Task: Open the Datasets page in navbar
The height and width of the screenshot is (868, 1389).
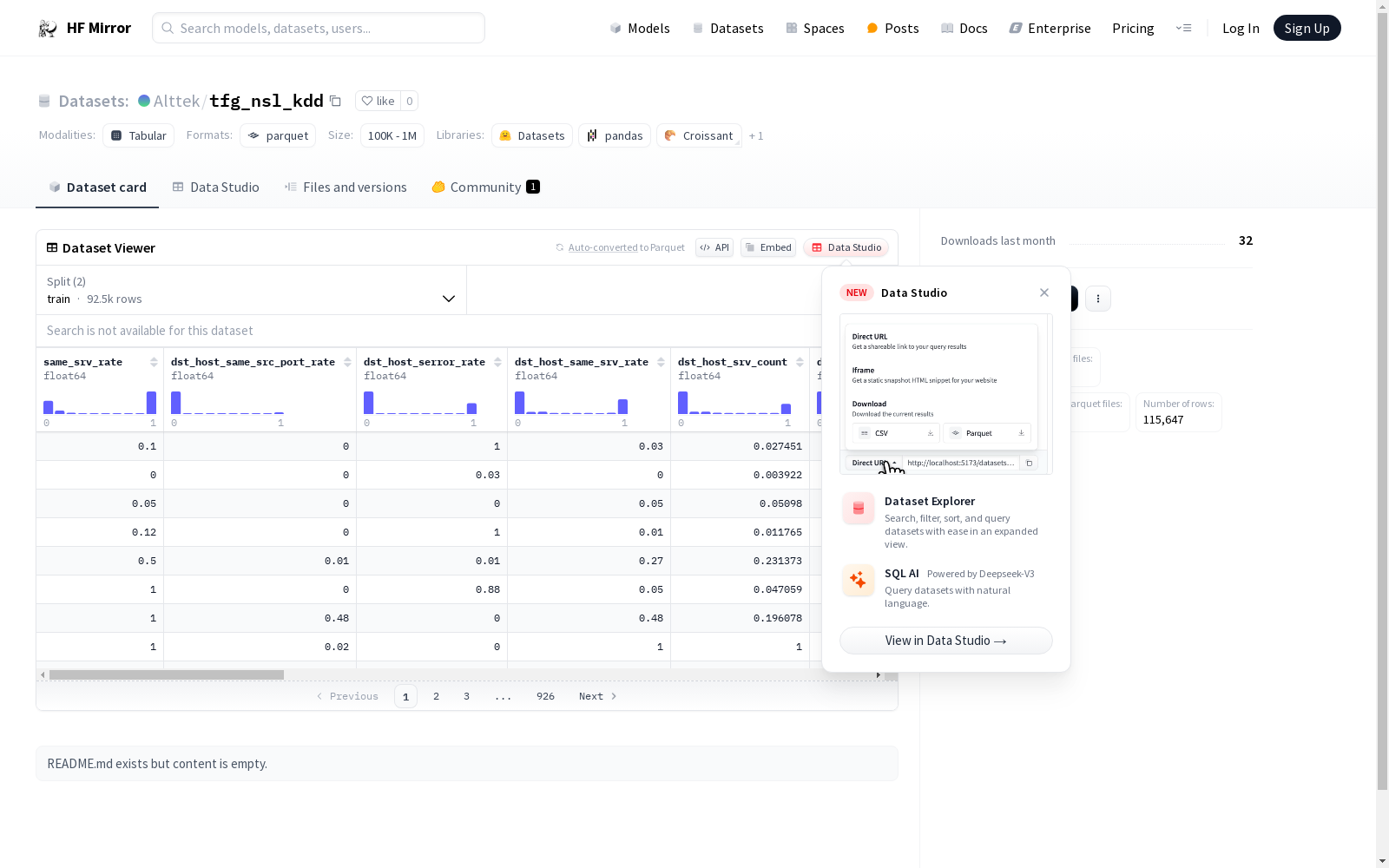Action: (x=727, y=29)
